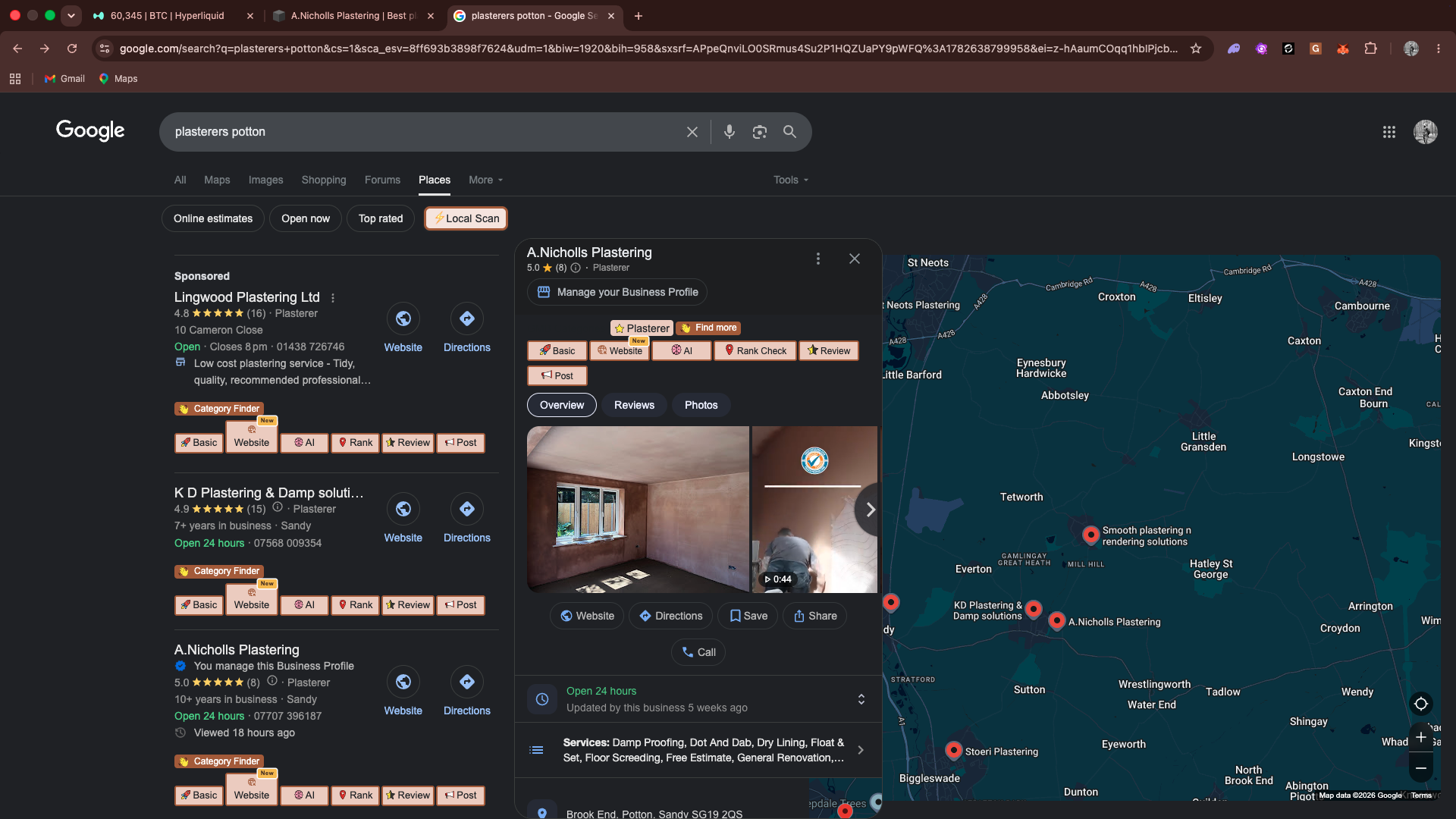
Task: Select the KD Plastering map pin
Action: pos(1034,609)
